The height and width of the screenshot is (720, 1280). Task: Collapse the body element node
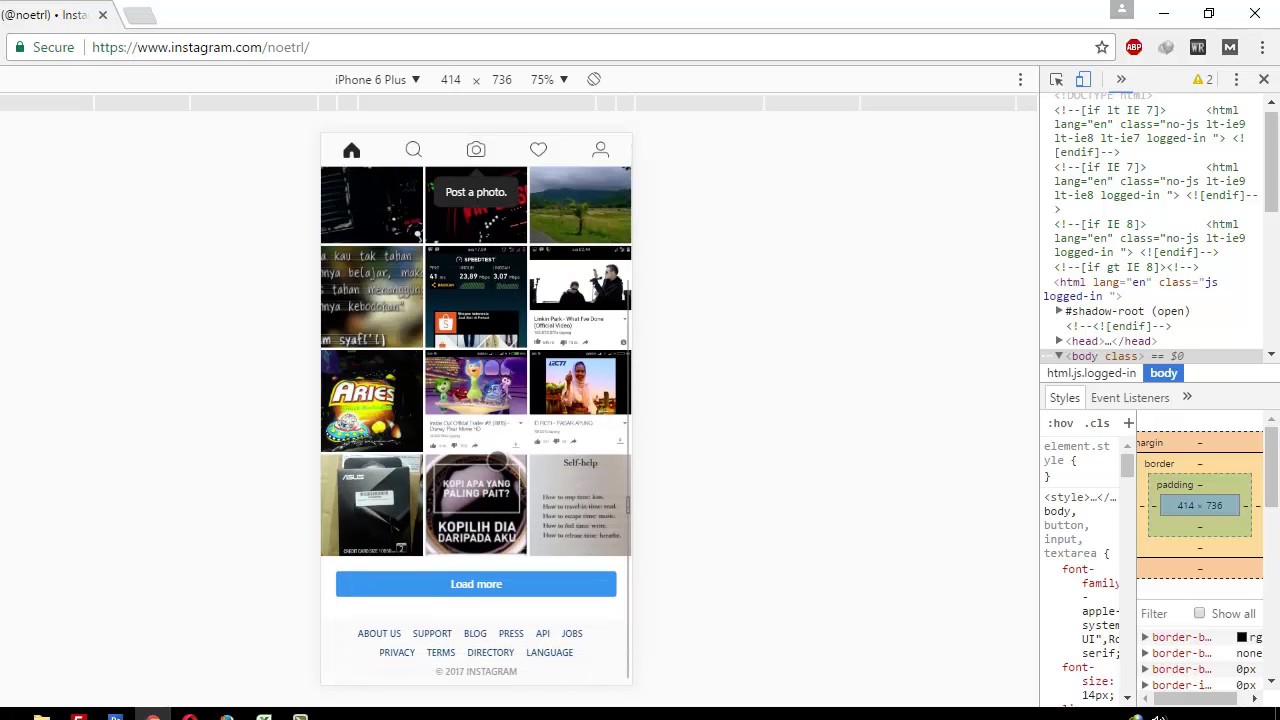[x=1059, y=356]
